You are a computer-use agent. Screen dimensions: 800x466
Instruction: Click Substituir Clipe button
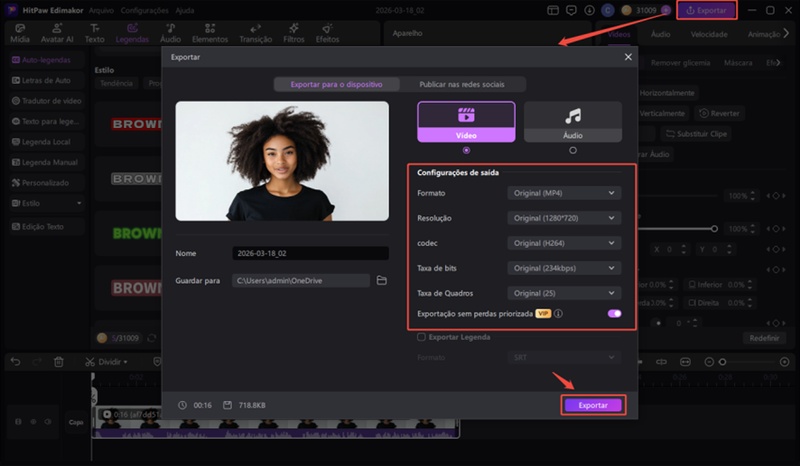coord(696,134)
